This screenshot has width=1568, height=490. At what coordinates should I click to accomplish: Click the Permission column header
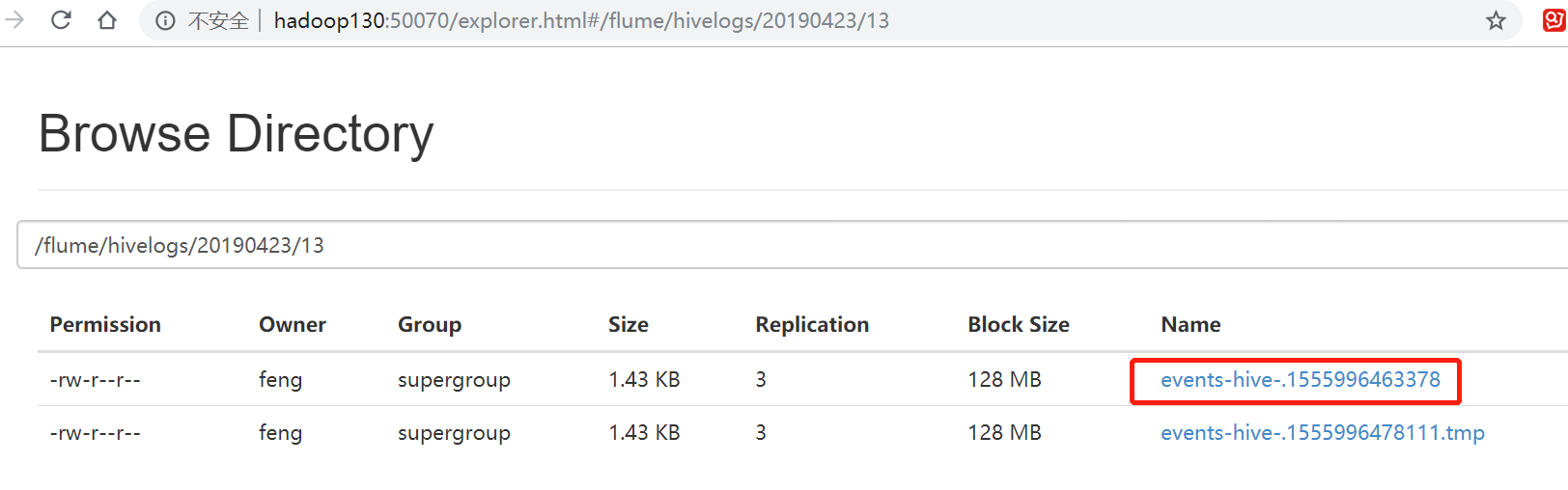(105, 325)
